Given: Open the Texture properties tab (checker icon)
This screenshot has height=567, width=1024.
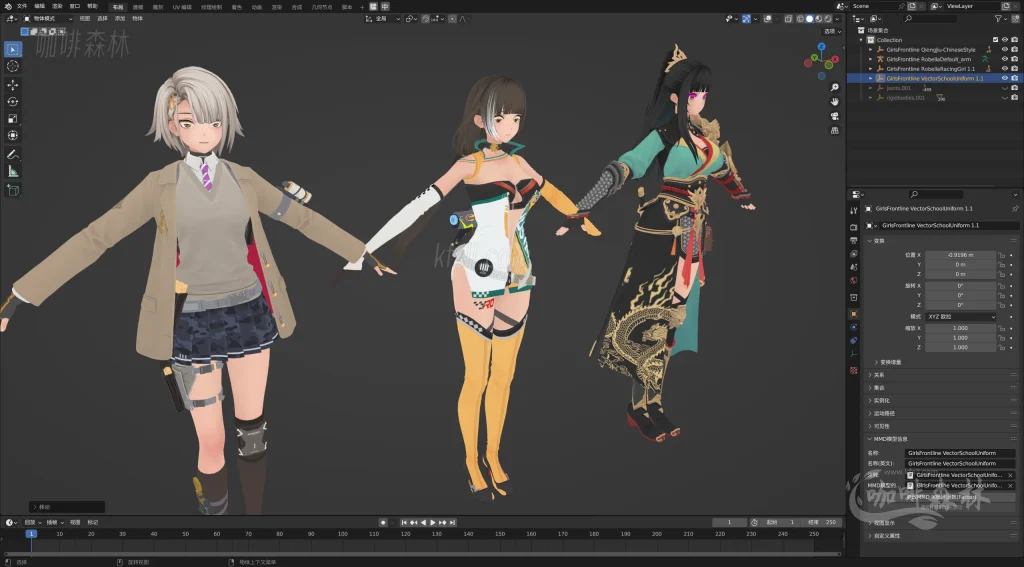Looking at the screenshot, I should 854,370.
